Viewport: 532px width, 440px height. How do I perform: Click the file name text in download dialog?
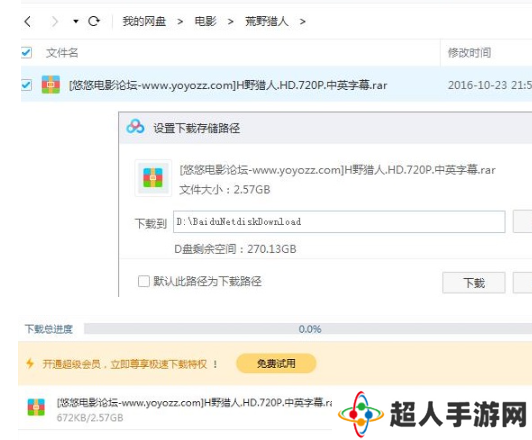(x=337, y=170)
